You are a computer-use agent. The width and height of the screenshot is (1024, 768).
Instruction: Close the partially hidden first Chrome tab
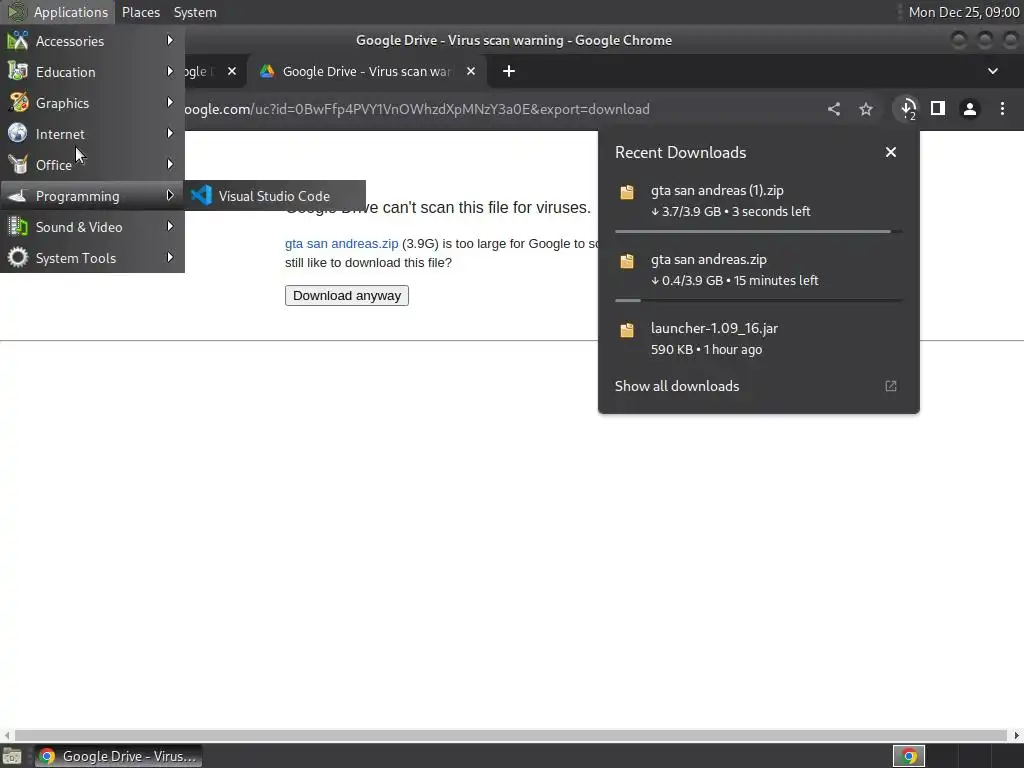pos(232,71)
